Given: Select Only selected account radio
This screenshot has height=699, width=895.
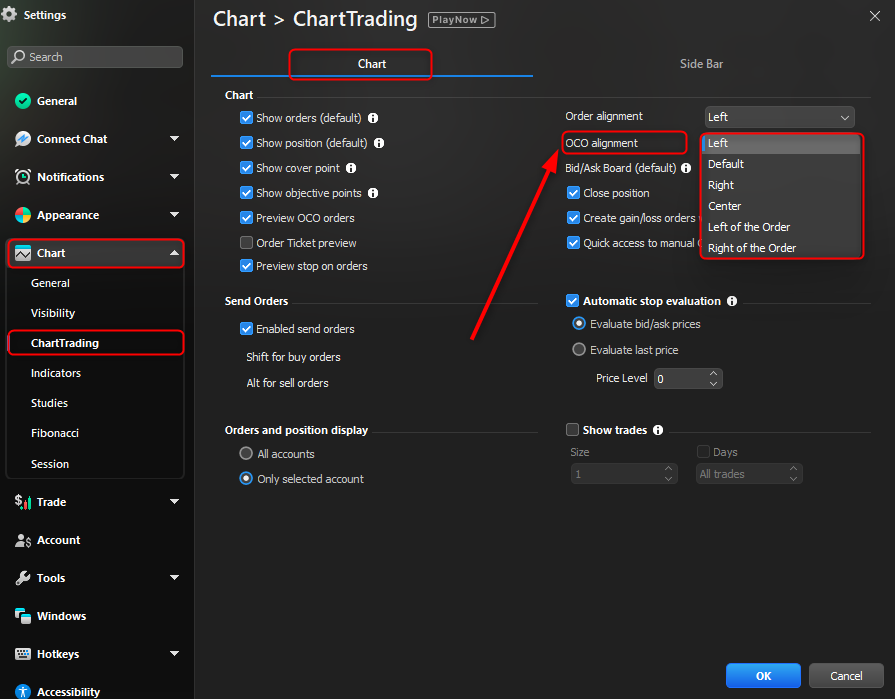Looking at the screenshot, I should click(246, 478).
